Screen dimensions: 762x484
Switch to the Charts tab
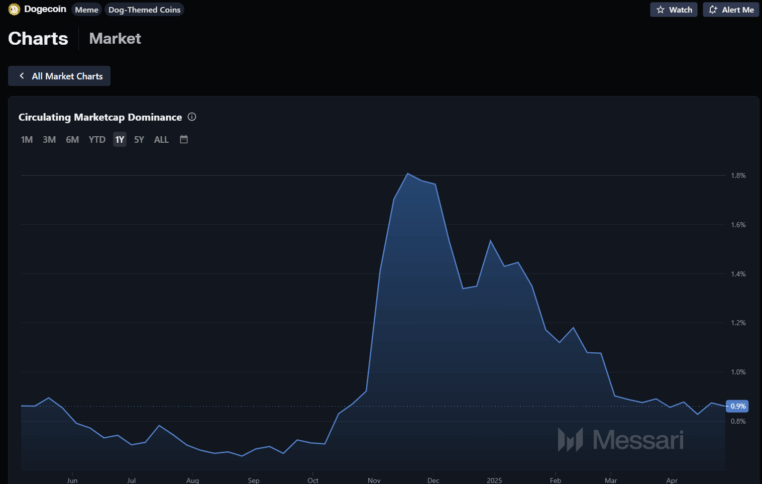[x=38, y=39]
